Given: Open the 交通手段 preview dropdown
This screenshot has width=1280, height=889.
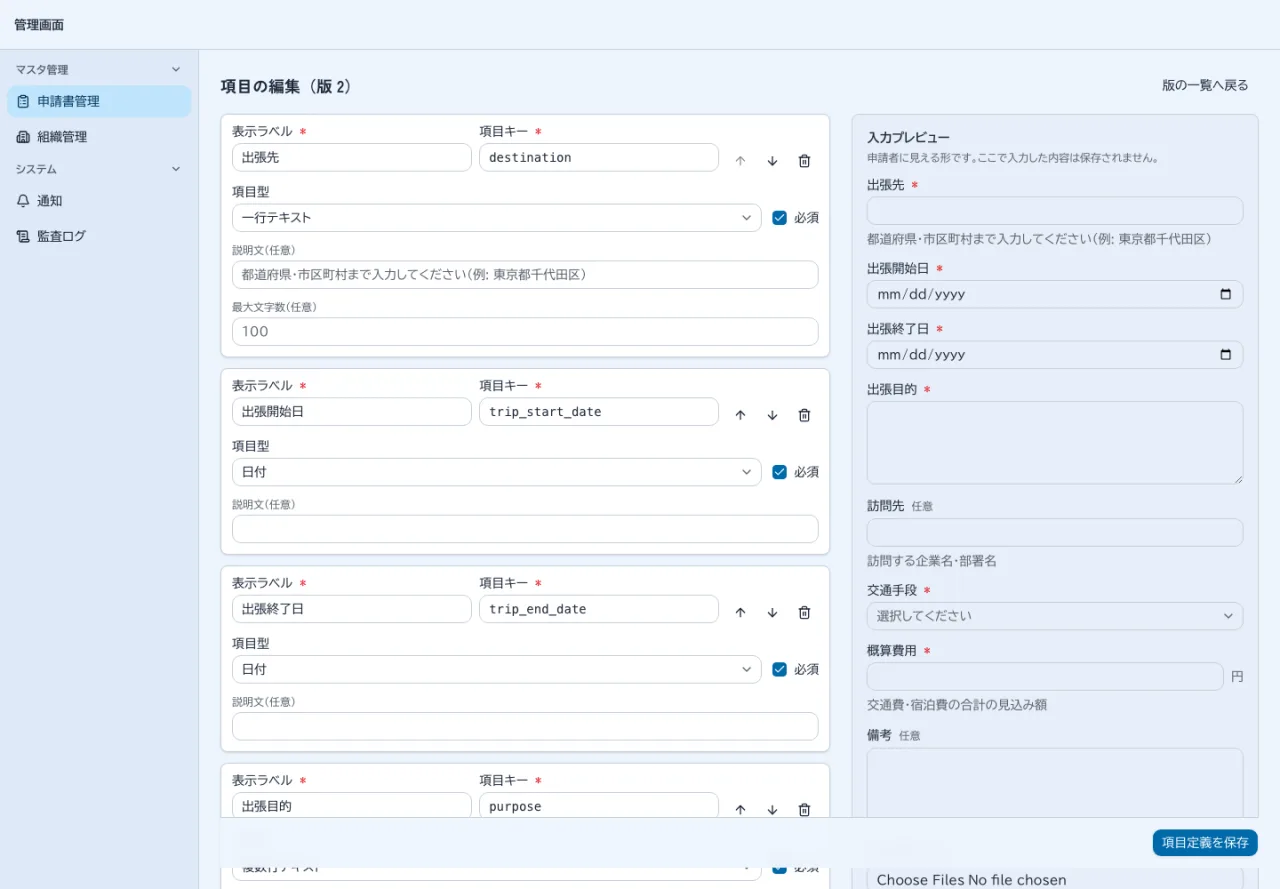Looking at the screenshot, I should (1055, 616).
